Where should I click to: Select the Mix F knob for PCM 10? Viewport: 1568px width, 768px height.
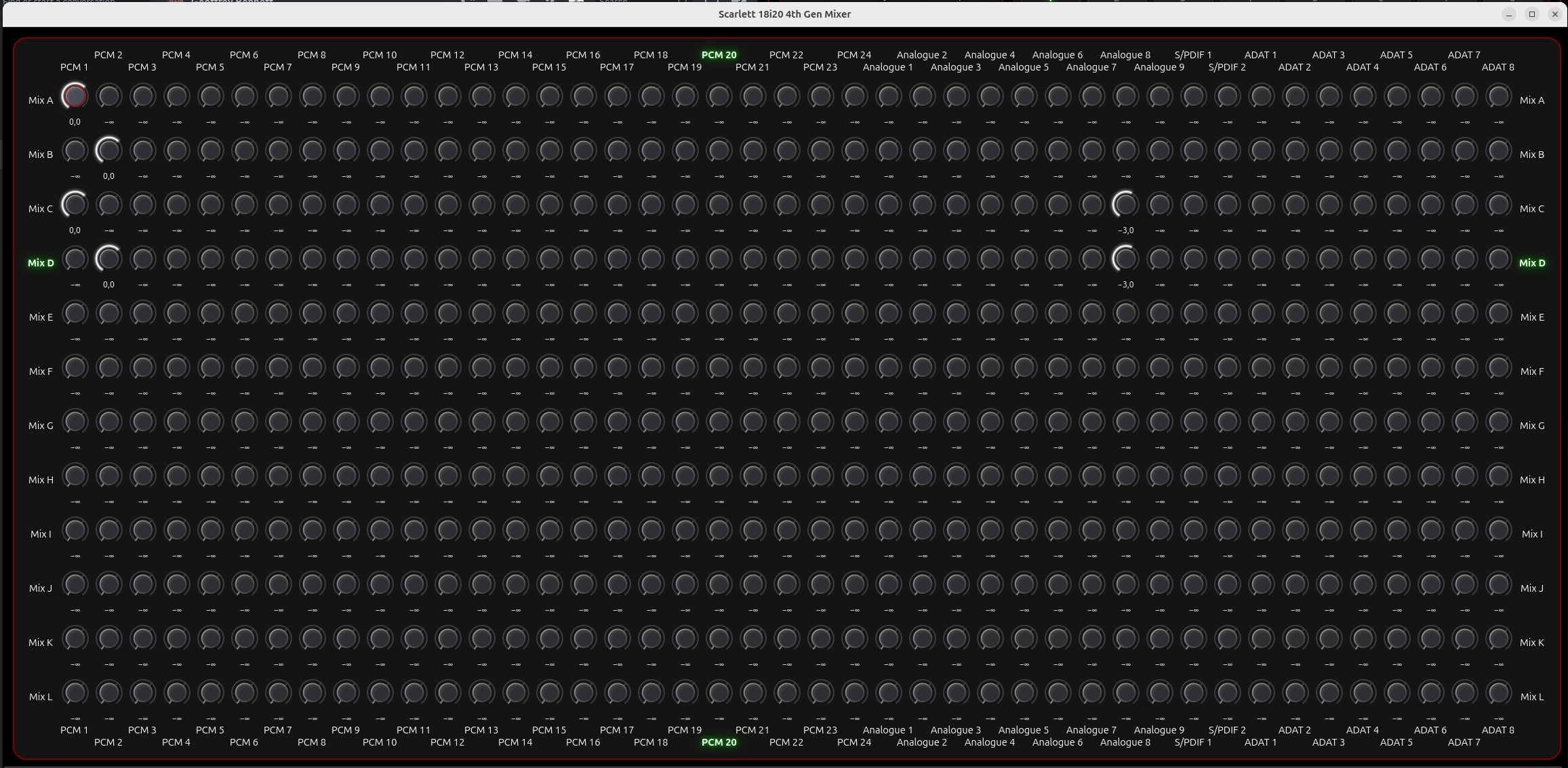[x=380, y=367]
